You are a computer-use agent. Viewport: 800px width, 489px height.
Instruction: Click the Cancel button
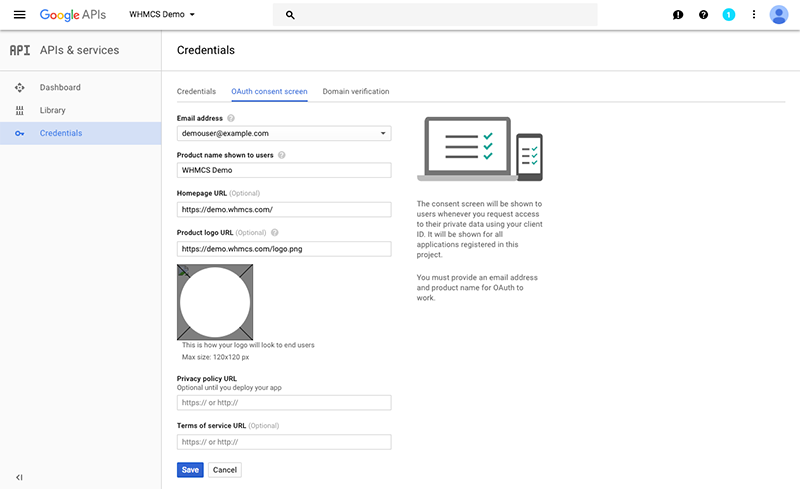click(x=224, y=470)
